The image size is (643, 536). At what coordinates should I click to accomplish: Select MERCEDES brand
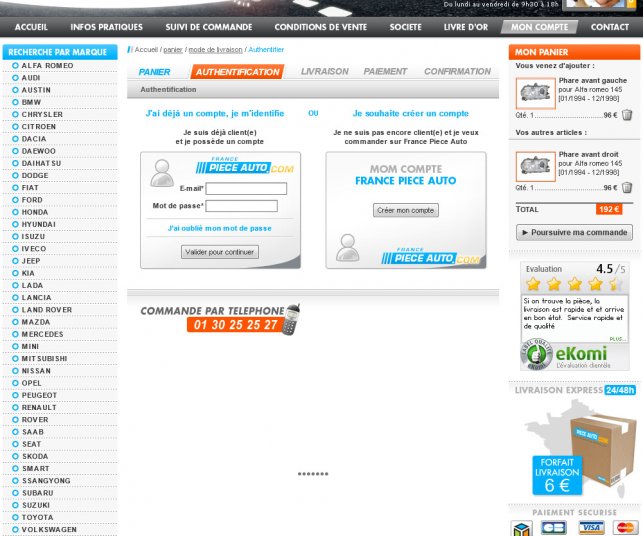[x=43, y=334]
